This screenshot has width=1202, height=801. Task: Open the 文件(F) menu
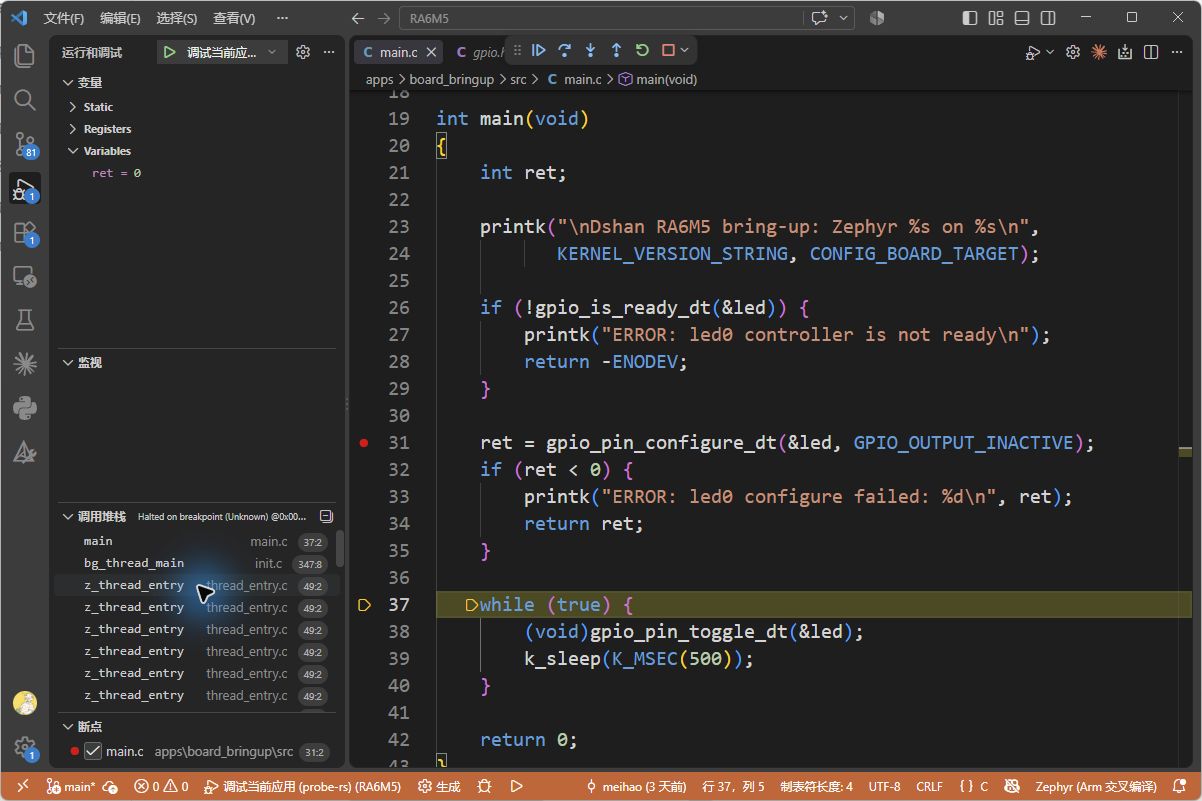64,18
